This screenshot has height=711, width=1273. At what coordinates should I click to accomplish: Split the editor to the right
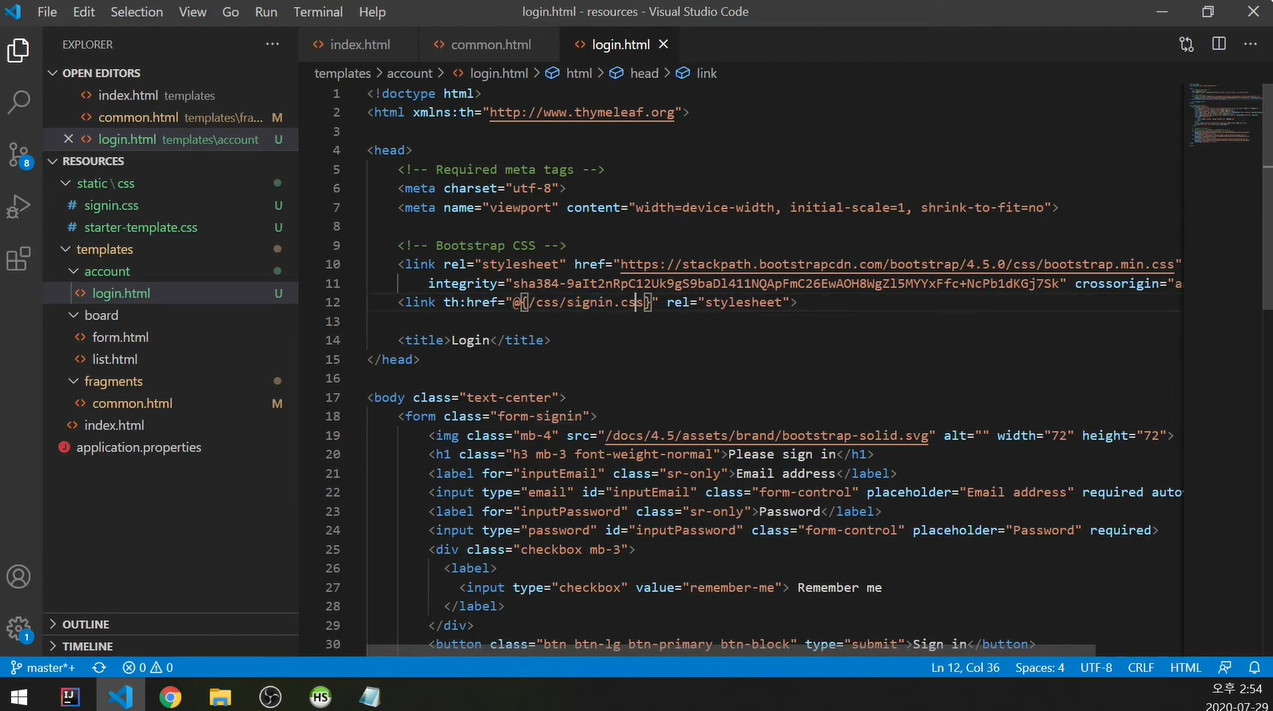pos(1218,44)
